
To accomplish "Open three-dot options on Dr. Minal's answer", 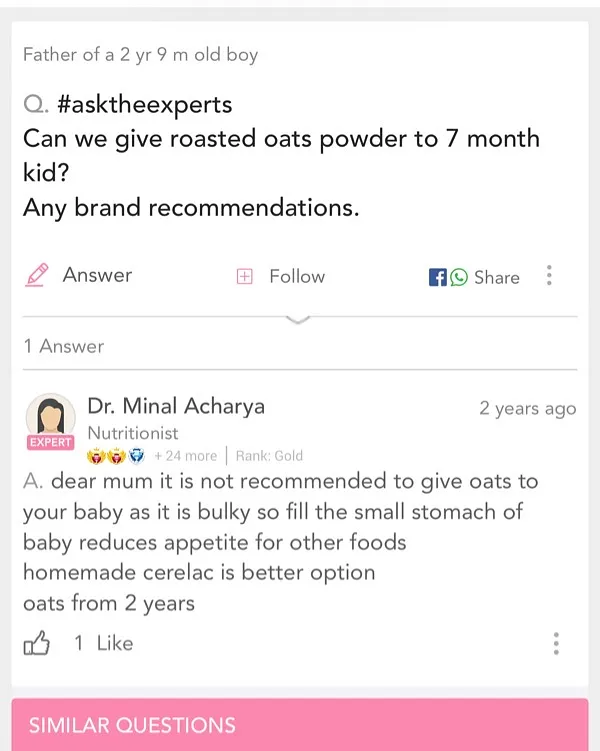I will (556, 643).
